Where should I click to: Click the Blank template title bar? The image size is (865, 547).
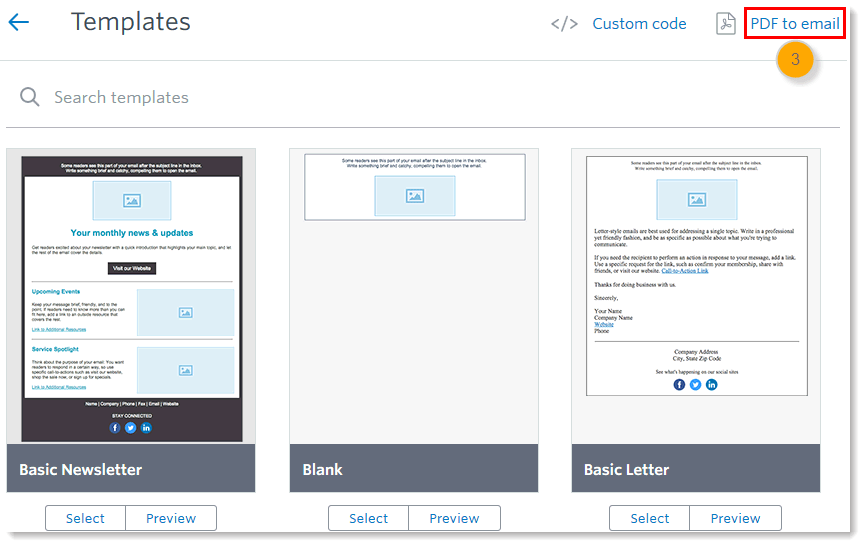(414, 469)
